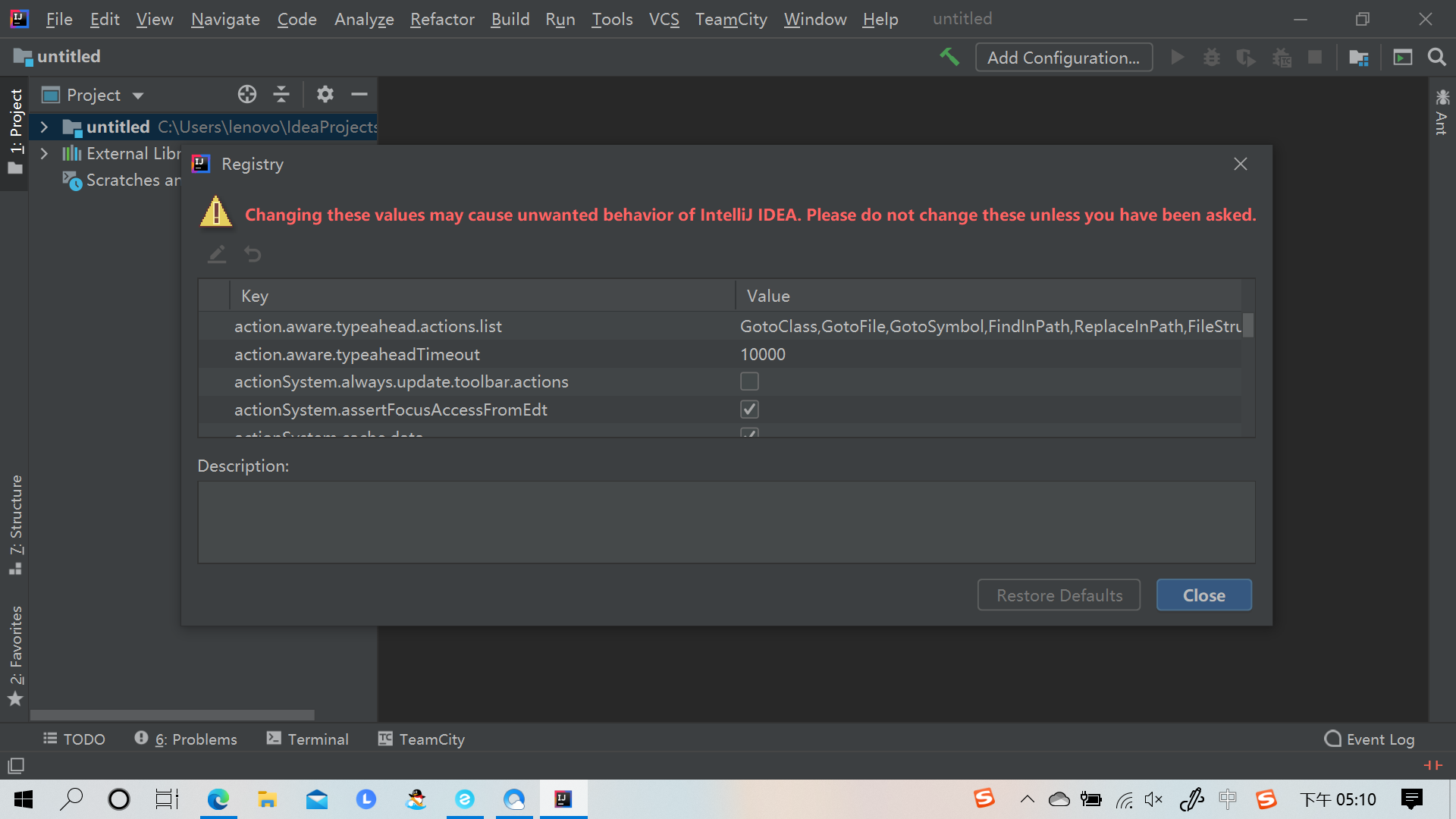Click the Scroll from Source crosshair icon
Image resolution: width=1456 pixels, height=819 pixels.
[x=246, y=94]
